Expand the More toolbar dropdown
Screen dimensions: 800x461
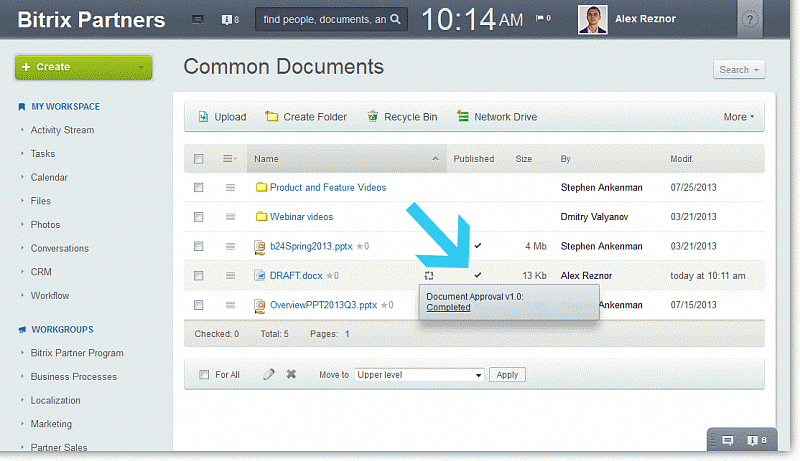click(x=738, y=117)
